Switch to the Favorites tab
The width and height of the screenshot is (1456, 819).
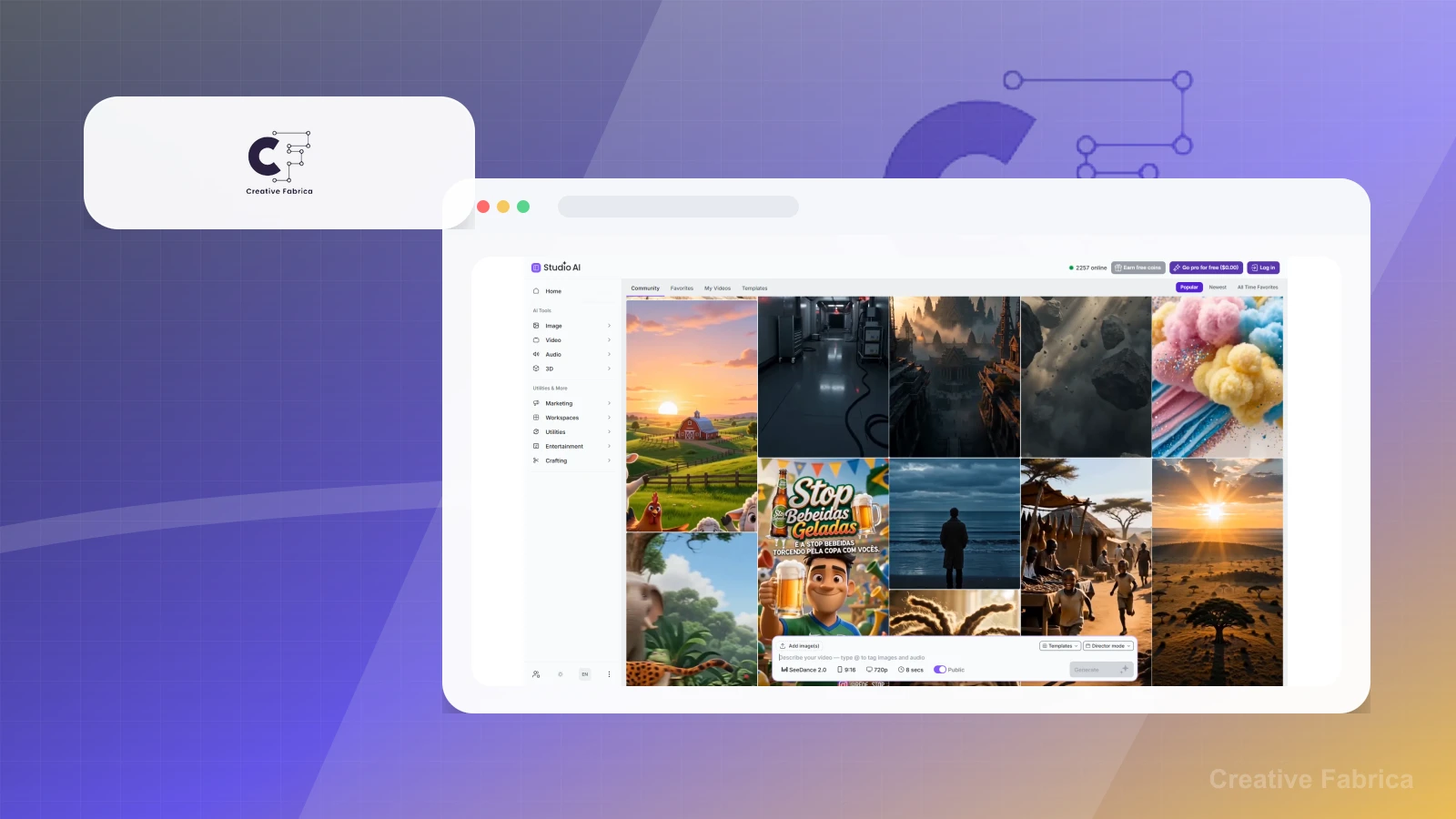click(682, 288)
